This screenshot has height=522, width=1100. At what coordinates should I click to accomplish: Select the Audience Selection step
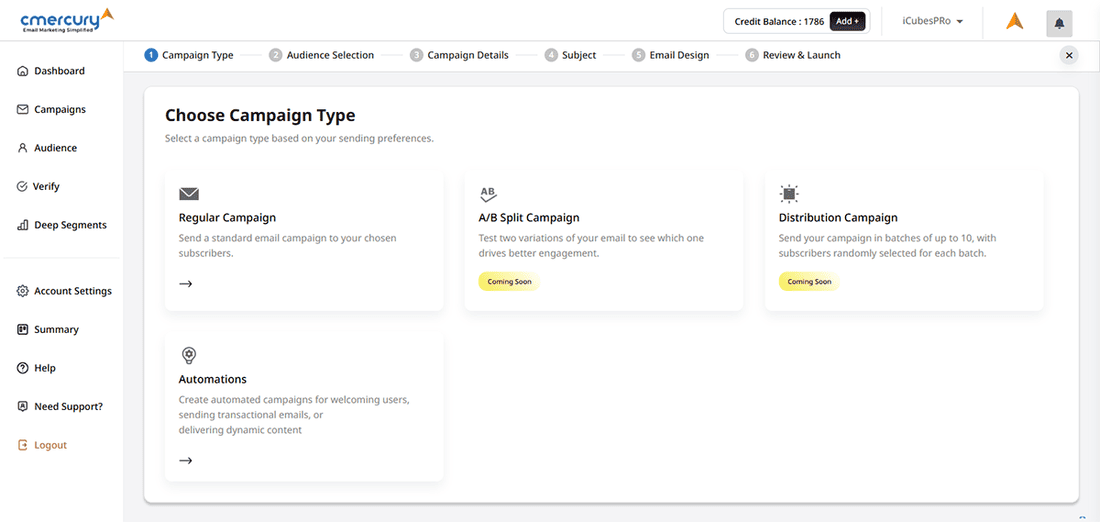329,55
